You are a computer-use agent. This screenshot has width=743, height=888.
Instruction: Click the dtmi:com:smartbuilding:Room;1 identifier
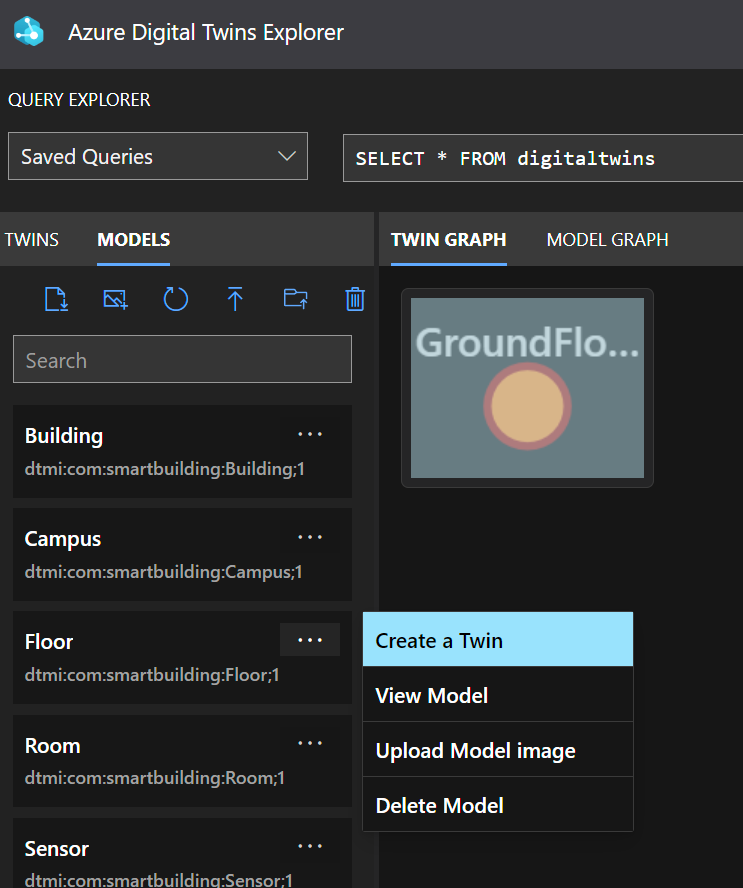point(155,778)
